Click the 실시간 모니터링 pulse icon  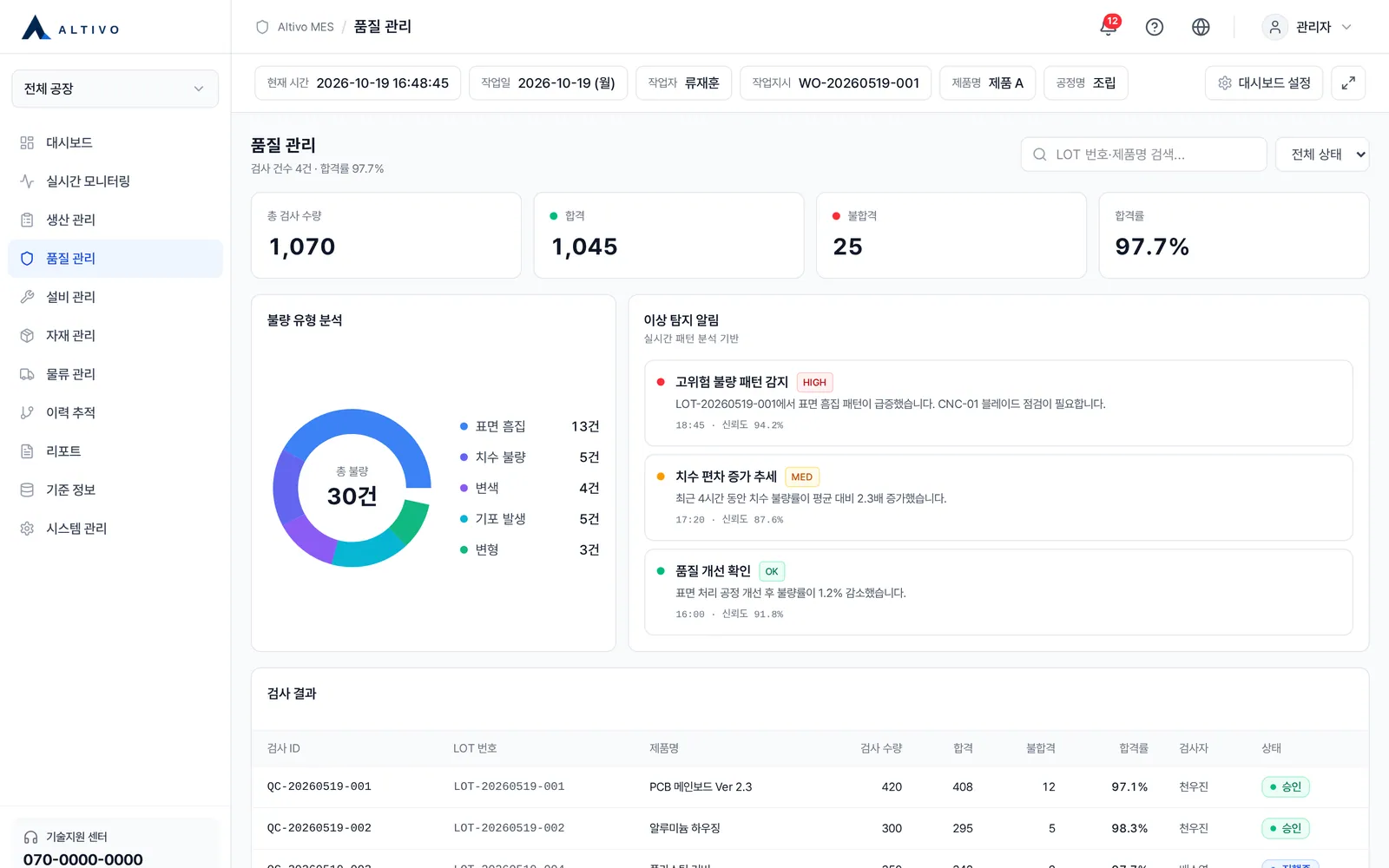[27, 181]
